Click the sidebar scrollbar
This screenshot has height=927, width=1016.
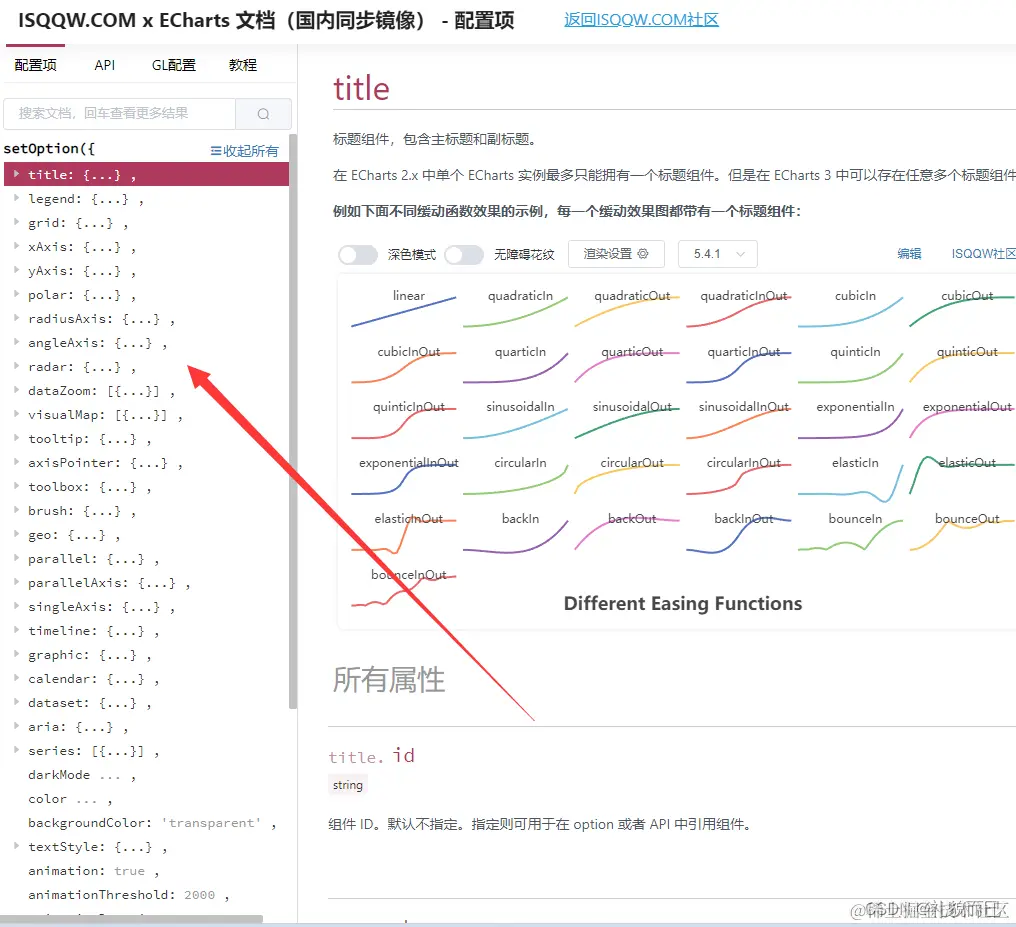pos(291,400)
